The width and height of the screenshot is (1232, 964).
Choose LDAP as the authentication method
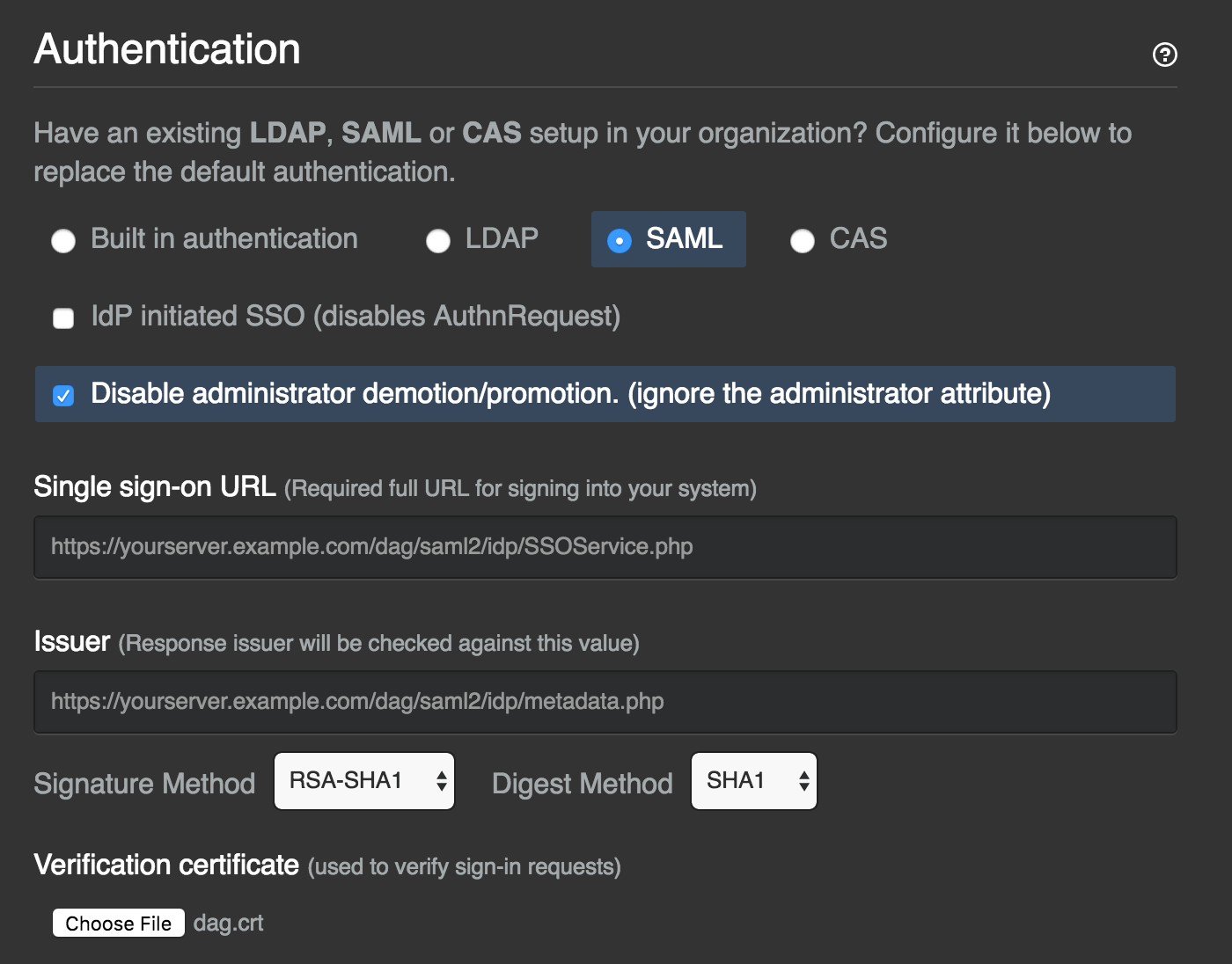(x=438, y=240)
